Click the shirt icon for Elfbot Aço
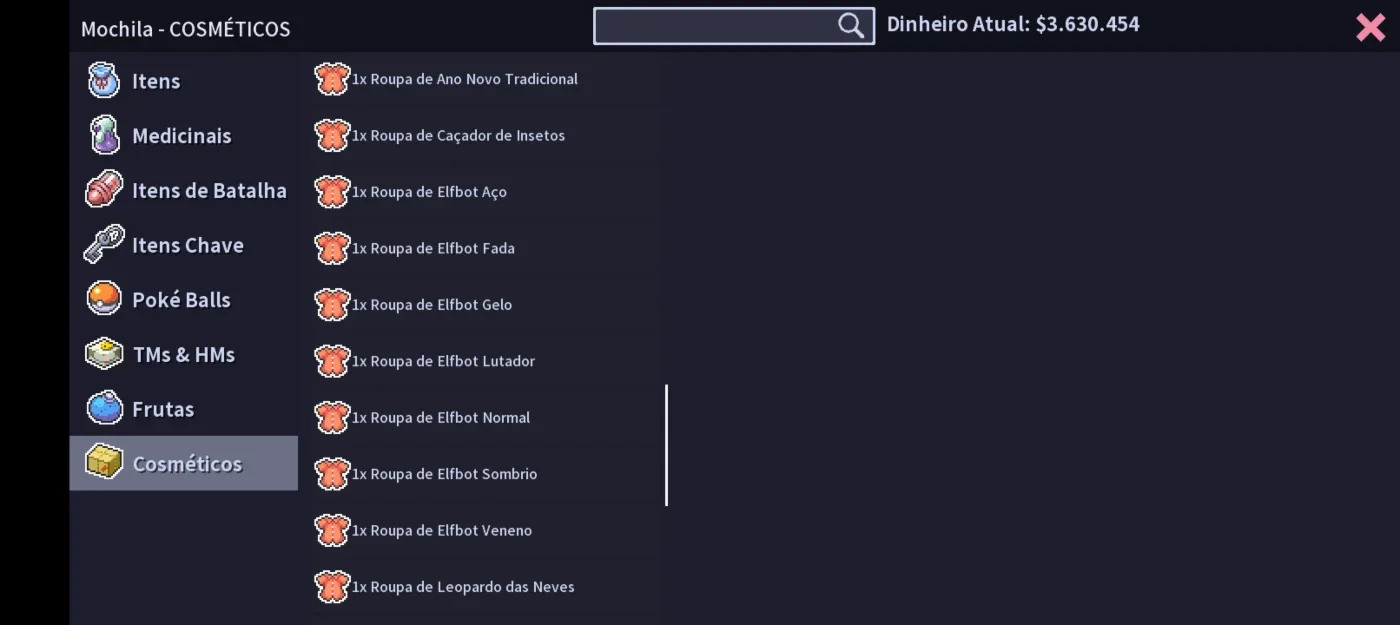Screen dimensions: 1400x625 [332, 191]
